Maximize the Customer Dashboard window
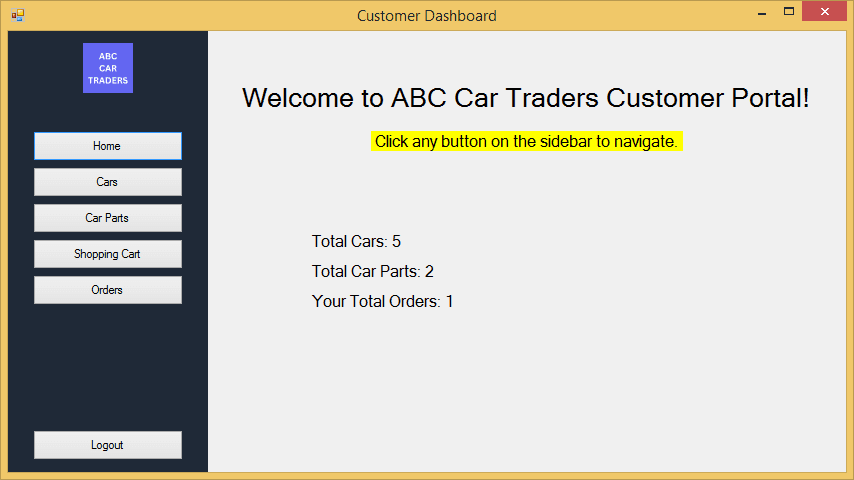Viewport: 854px width, 480px height. coord(789,12)
